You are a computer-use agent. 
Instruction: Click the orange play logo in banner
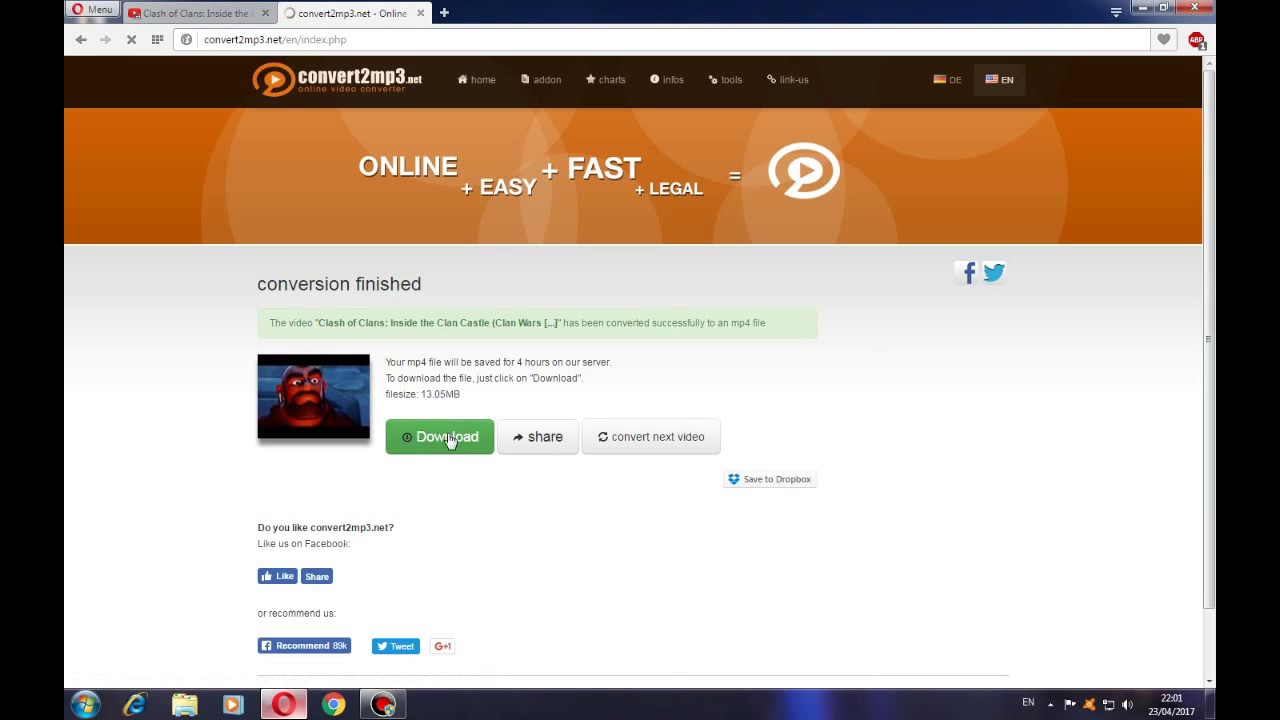tap(804, 172)
